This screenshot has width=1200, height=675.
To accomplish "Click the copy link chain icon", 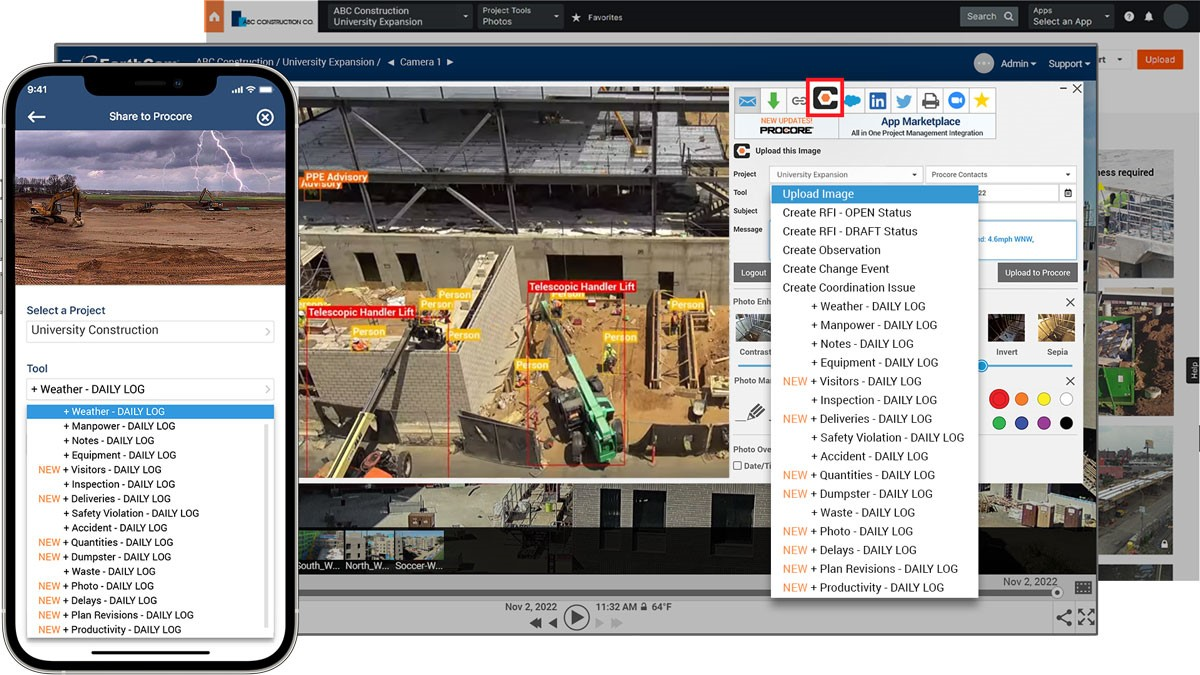I will click(x=798, y=100).
